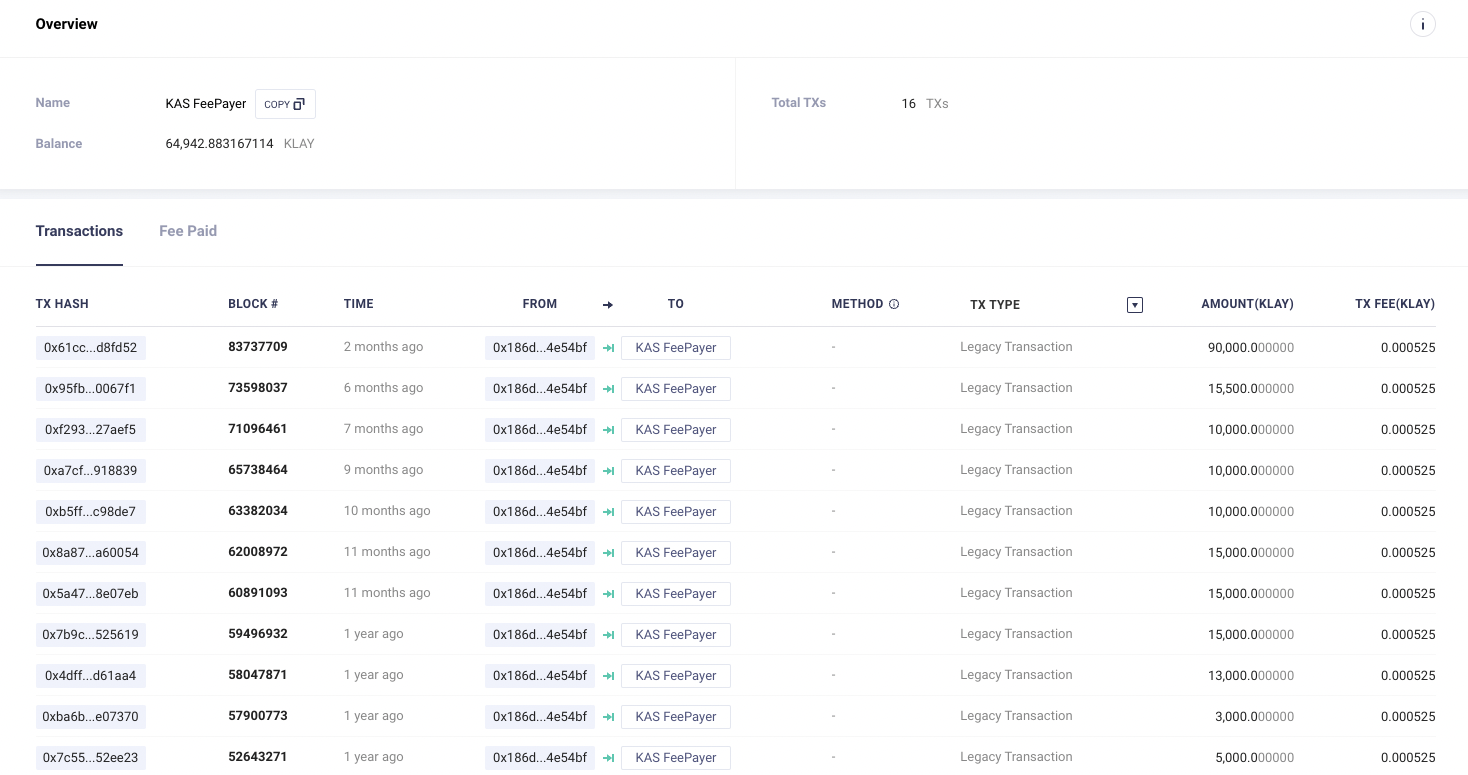Screen dimensions: 1468x775
Task: Open transaction hash 0x4dff...d61aa4
Action: (91, 676)
